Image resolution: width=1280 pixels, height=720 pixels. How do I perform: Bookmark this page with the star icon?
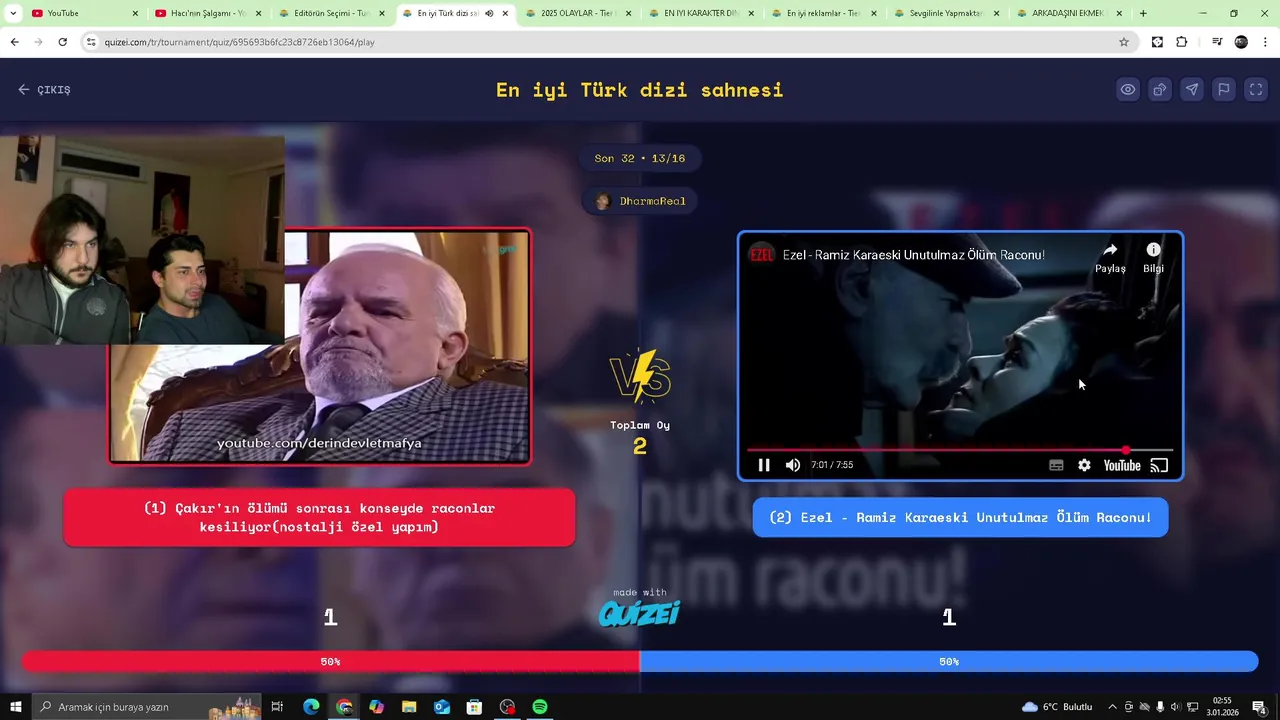pos(1124,42)
